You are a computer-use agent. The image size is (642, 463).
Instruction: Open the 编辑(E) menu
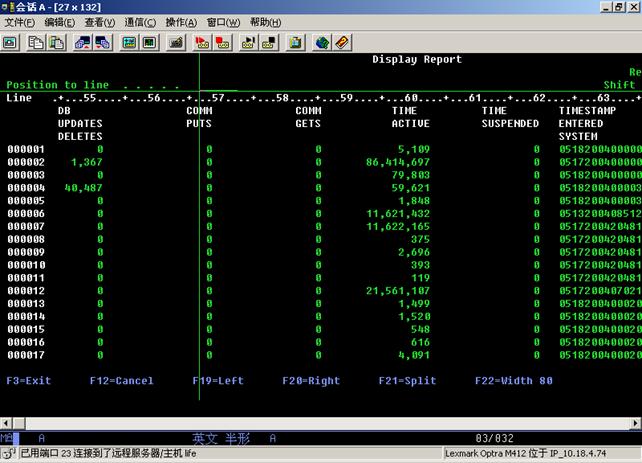60,23
